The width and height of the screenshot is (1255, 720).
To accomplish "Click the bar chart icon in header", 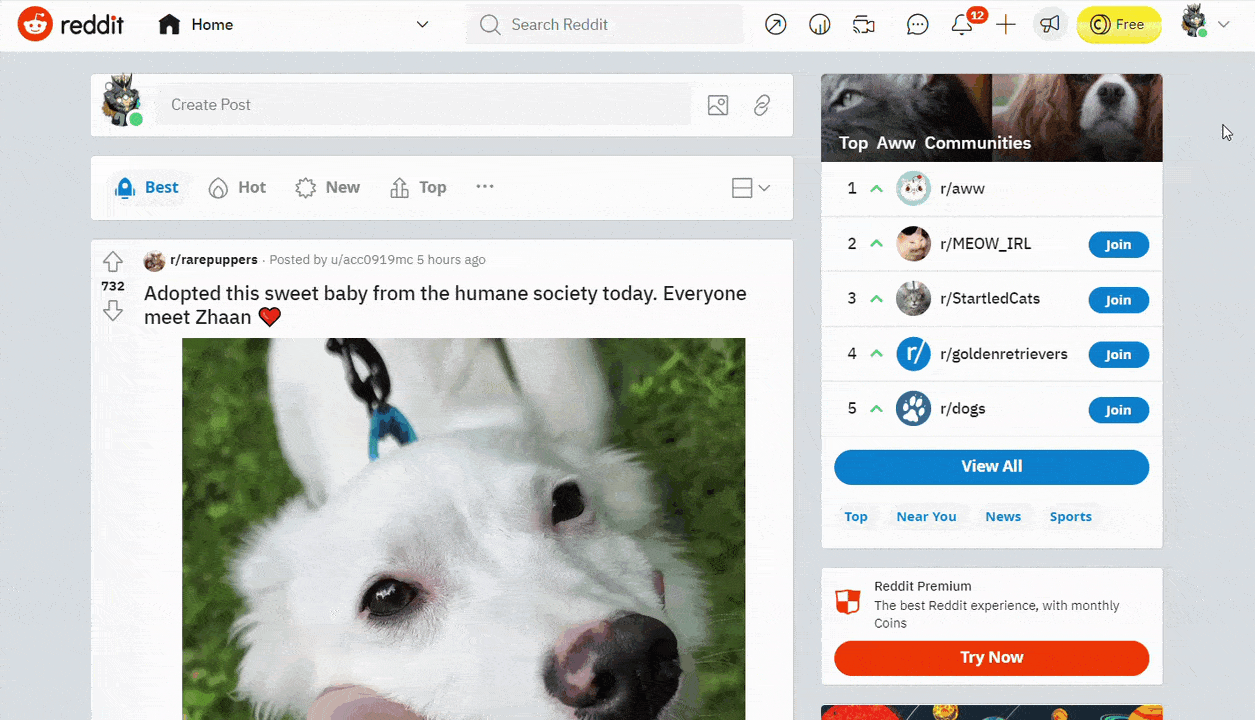I will [819, 25].
